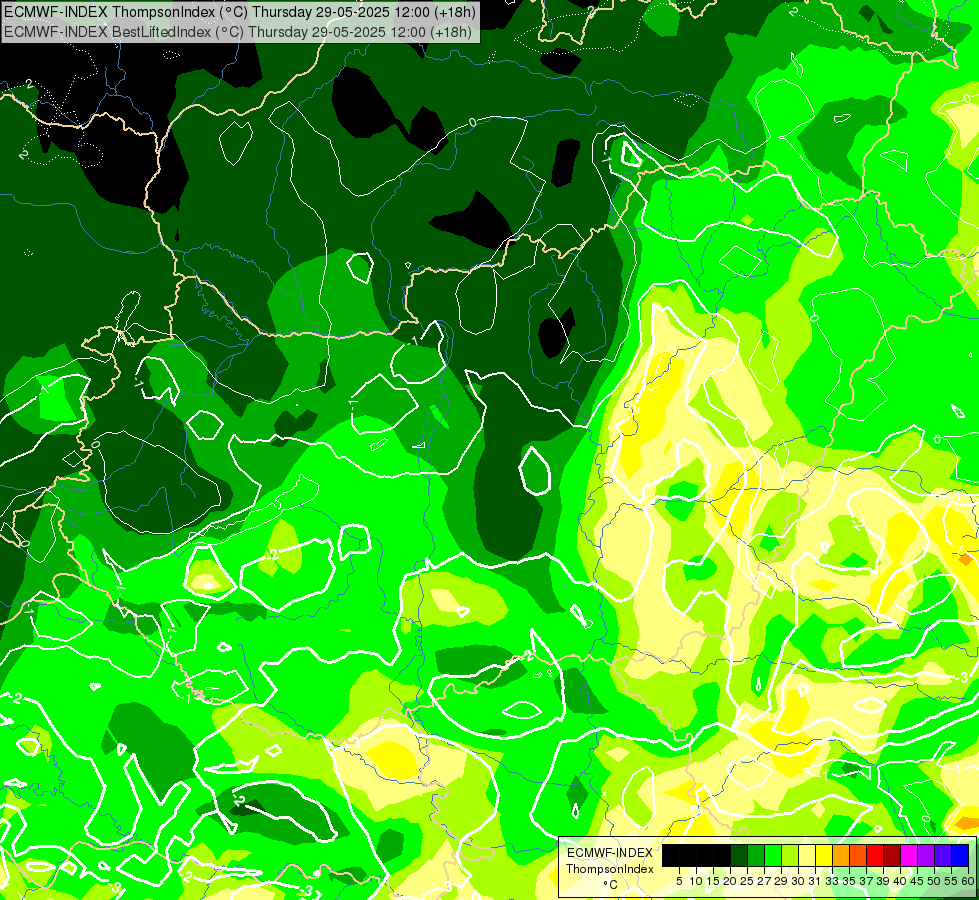
Task: Click legend tick value 37
Action: point(867,881)
